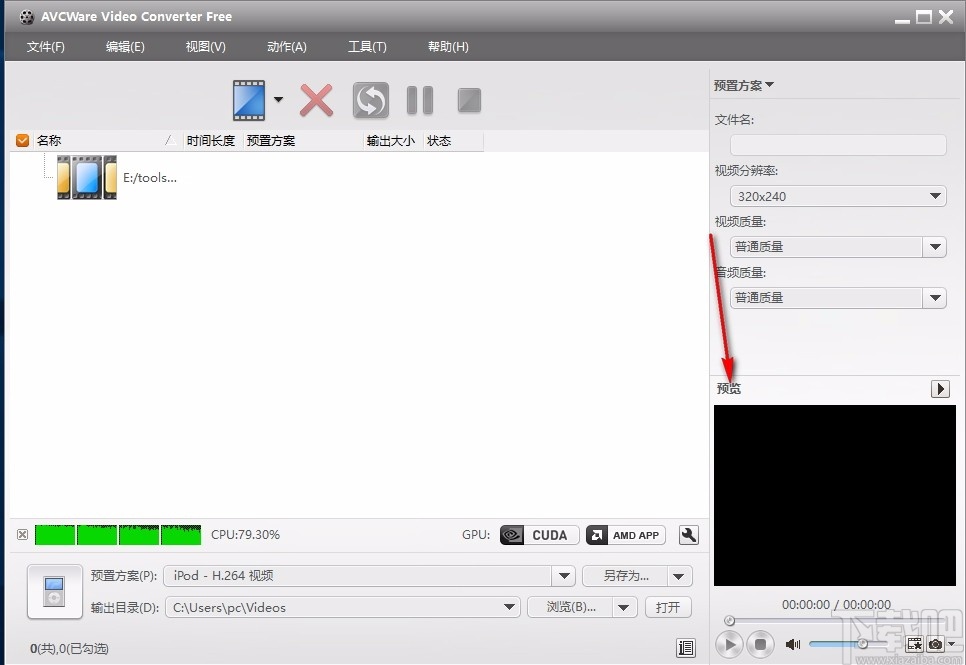Pause conversion with the pause icon
Image resolution: width=966 pixels, height=665 pixels.
coord(419,100)
